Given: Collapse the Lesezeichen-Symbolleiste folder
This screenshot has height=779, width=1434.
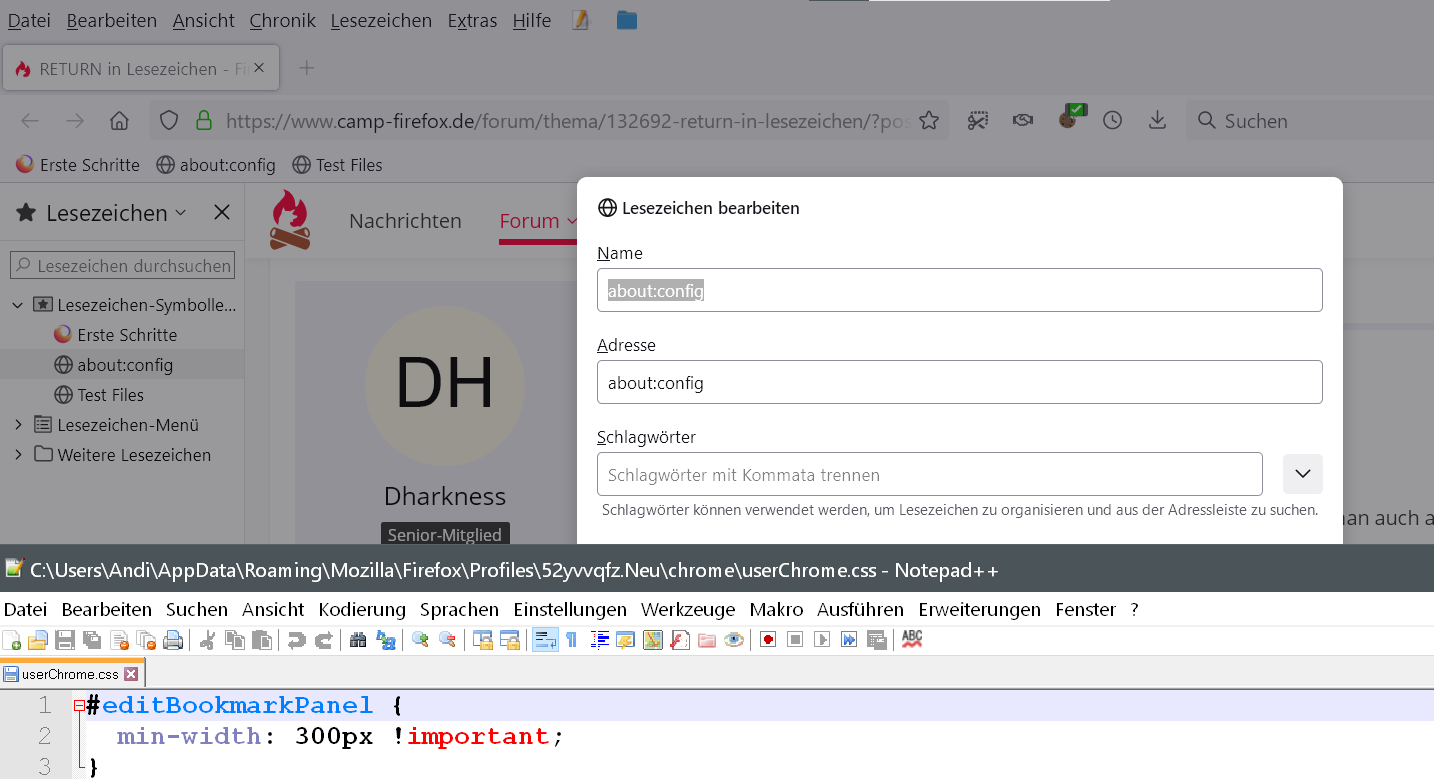Looking at the screenshot, I should [18, 305].
